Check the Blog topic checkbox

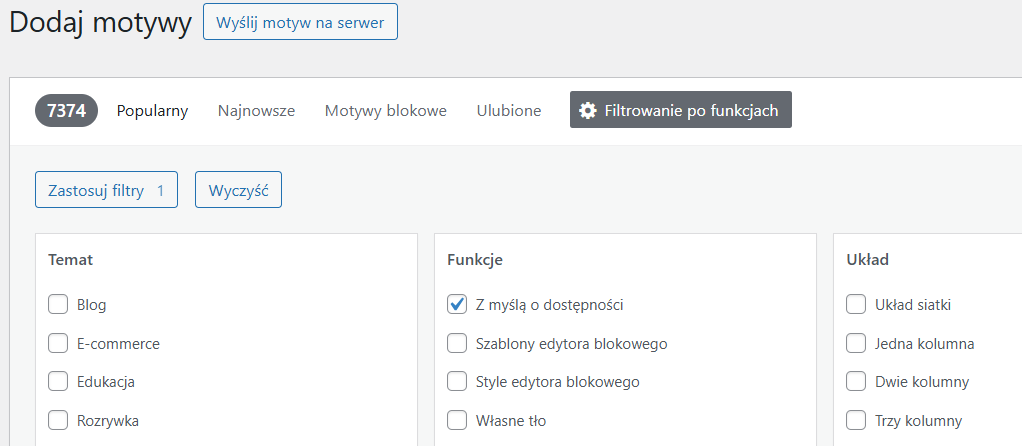[58, 305]
